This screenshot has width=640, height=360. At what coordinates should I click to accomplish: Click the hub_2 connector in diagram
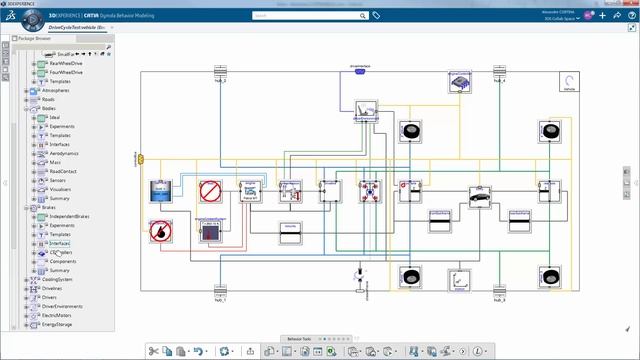220,72
